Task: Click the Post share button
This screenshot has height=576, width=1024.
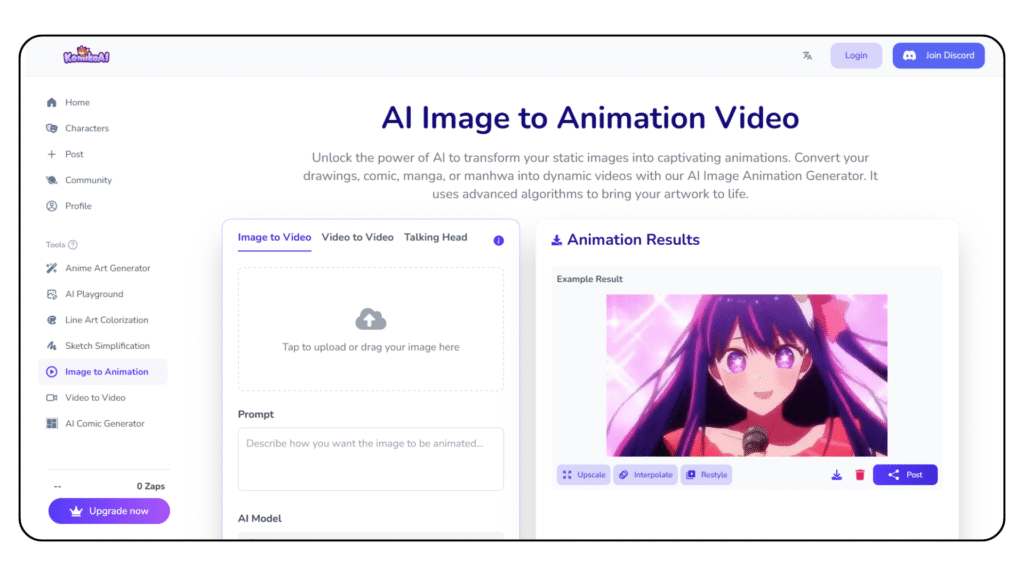Action: [x=905, y=475]
